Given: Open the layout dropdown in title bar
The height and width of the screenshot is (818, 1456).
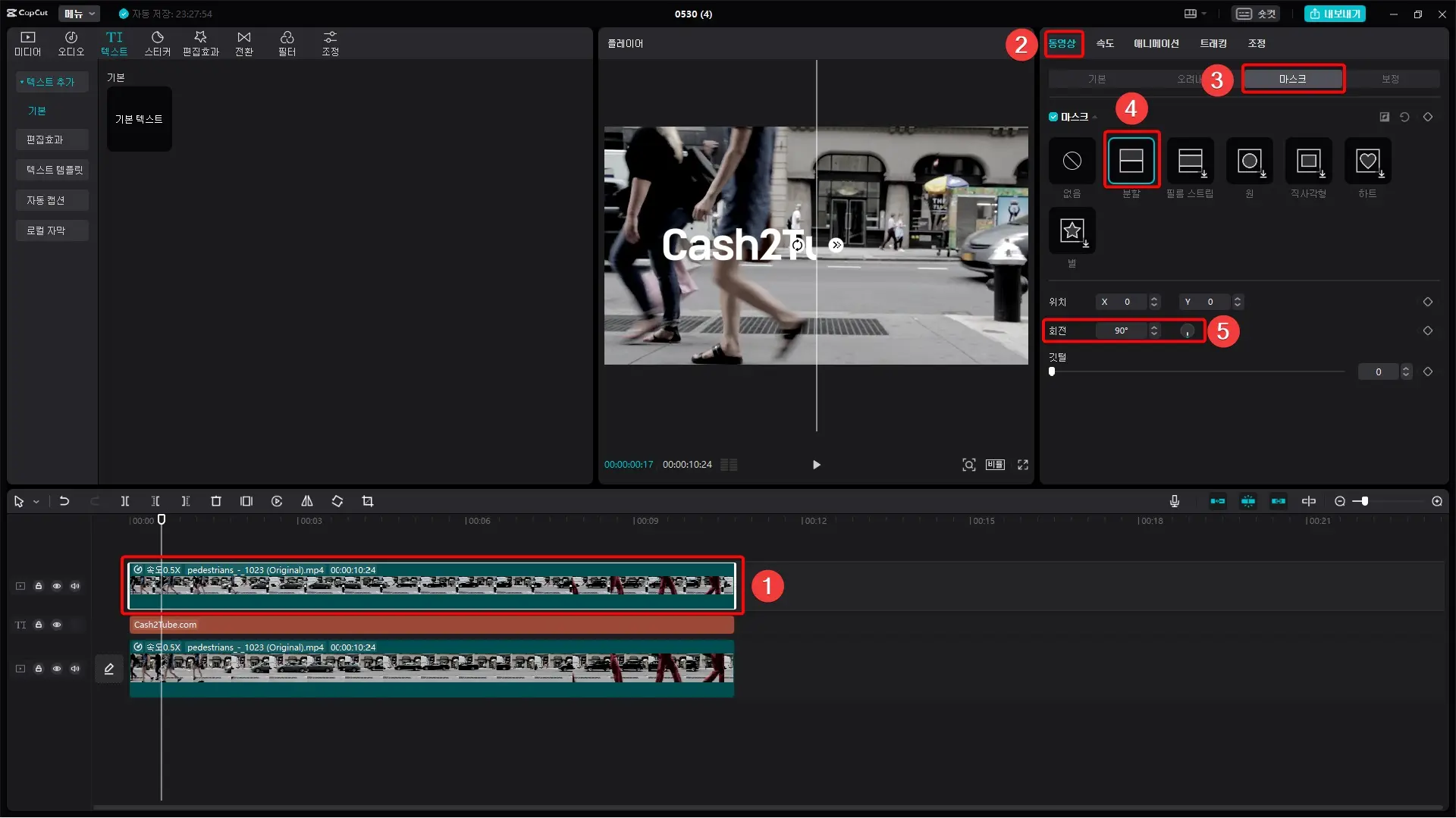Looking at the screenshot, I should coord(1195,14).
